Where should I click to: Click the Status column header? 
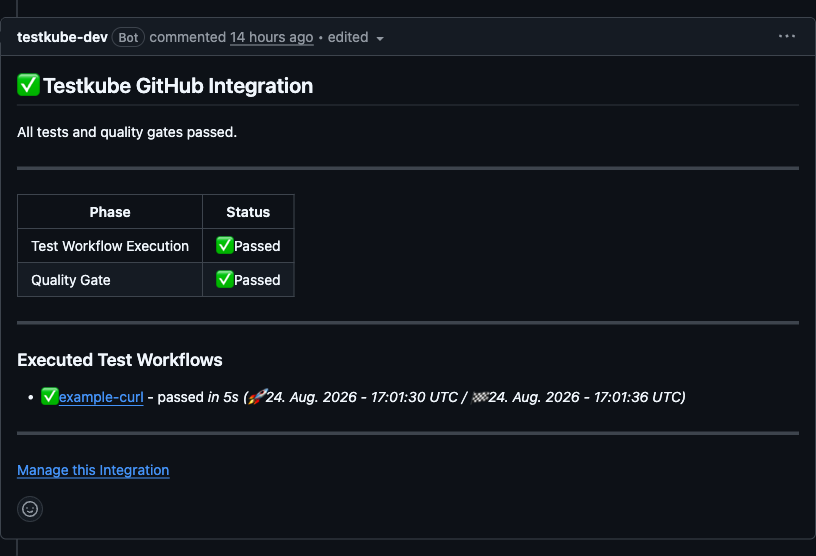pyautogui.click(x=248, y=212)
